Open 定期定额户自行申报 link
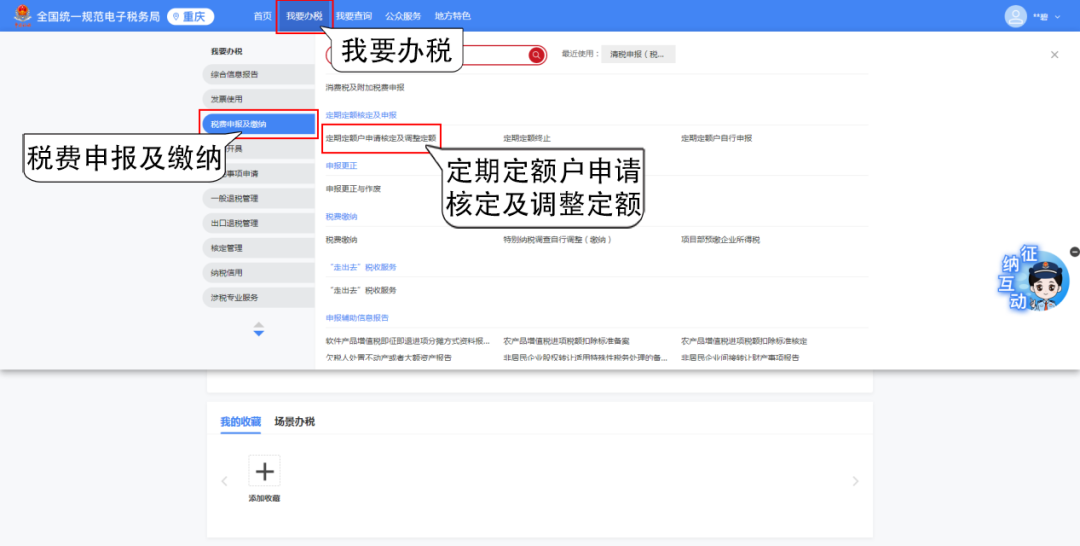The height and width of the screenshot is (546, 1080). click(x=716, y=138)
